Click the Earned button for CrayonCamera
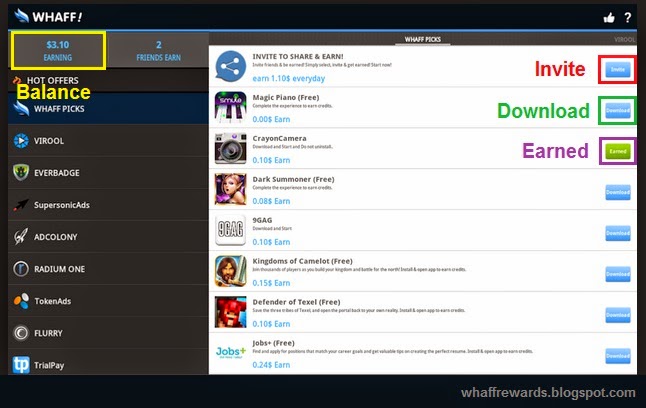The image size is (646, 408). pyautogui.click(x=618, y=151)
